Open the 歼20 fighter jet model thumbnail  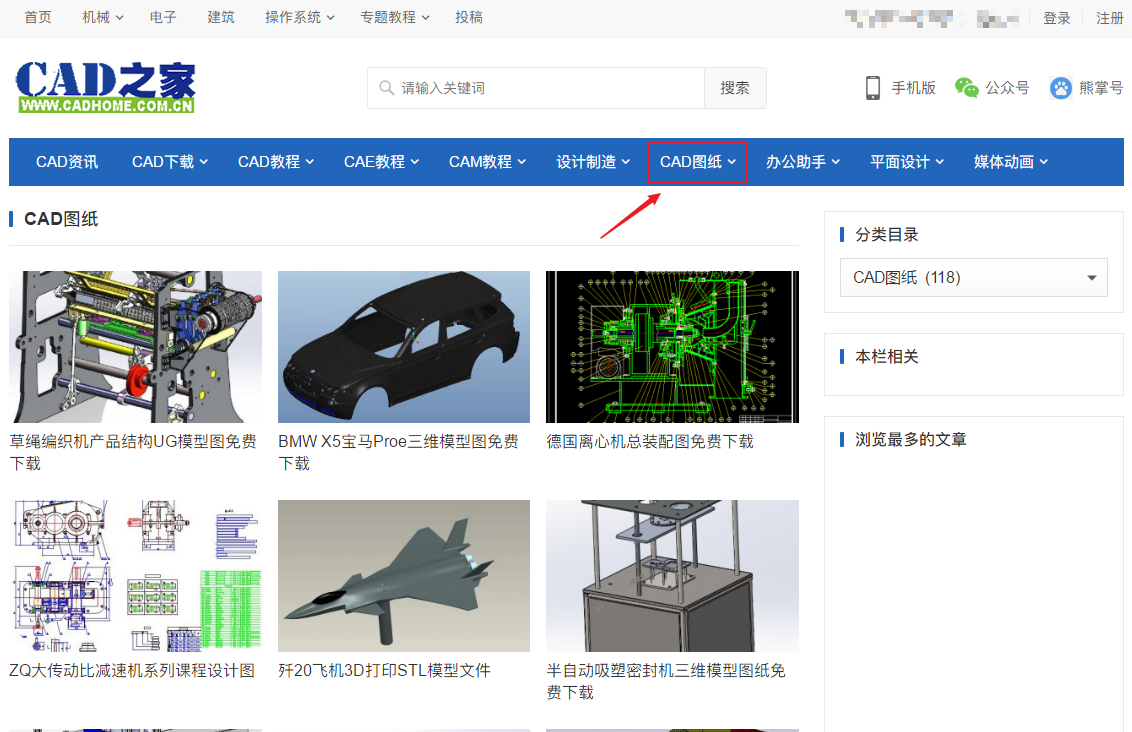404,576
